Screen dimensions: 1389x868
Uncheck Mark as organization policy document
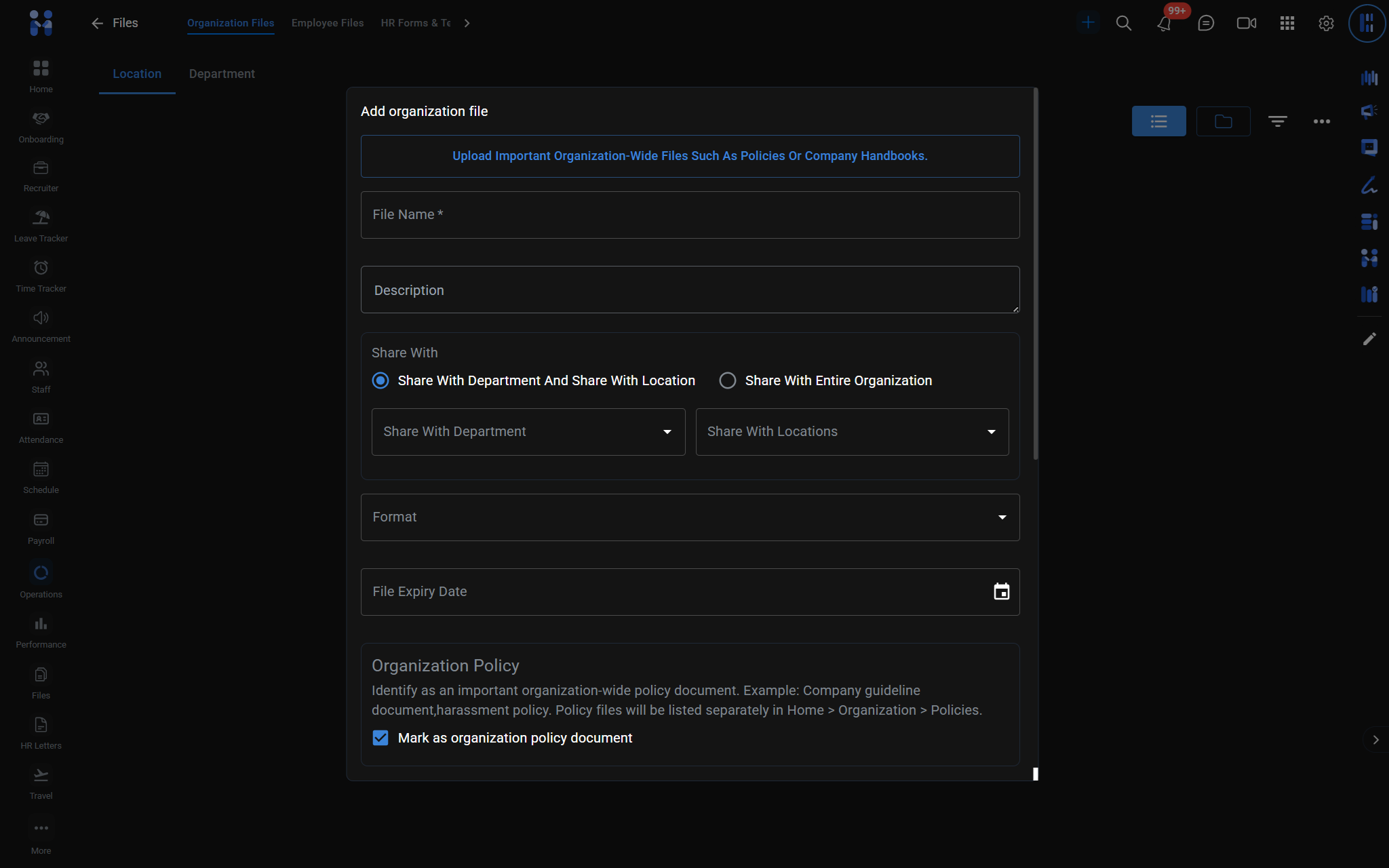(380, 738)
